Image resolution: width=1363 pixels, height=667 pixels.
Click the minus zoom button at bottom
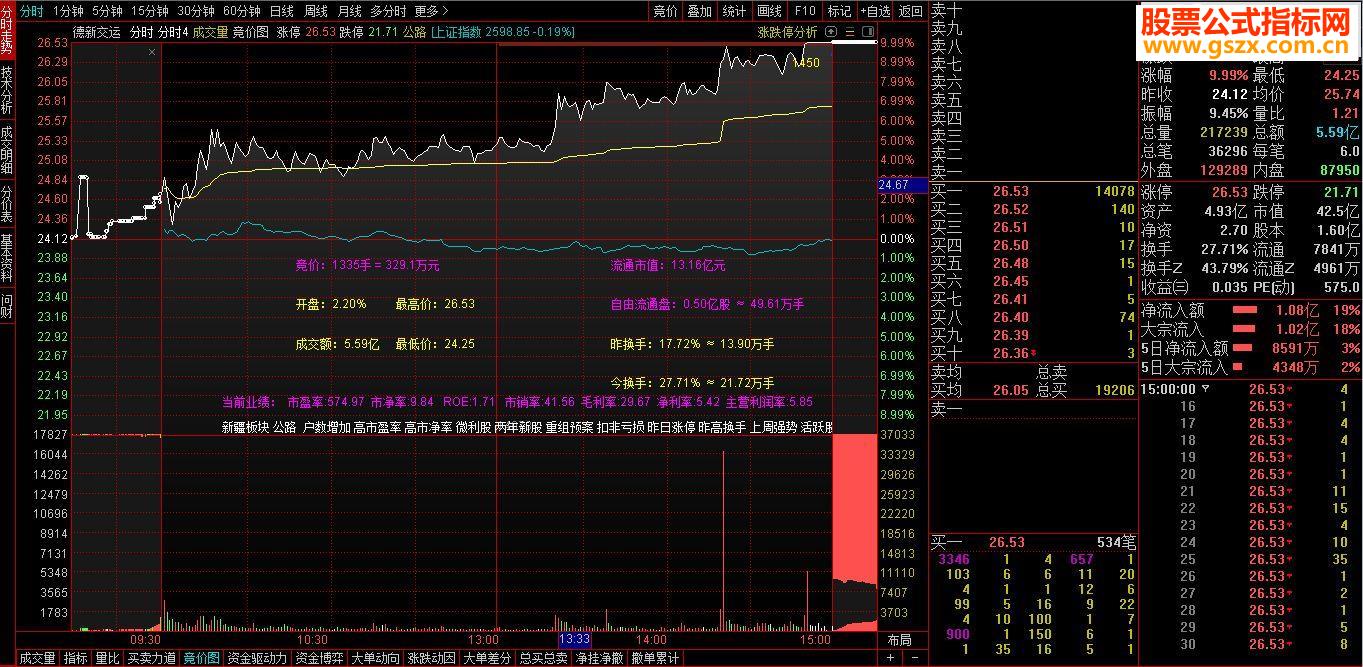(915, 658)
